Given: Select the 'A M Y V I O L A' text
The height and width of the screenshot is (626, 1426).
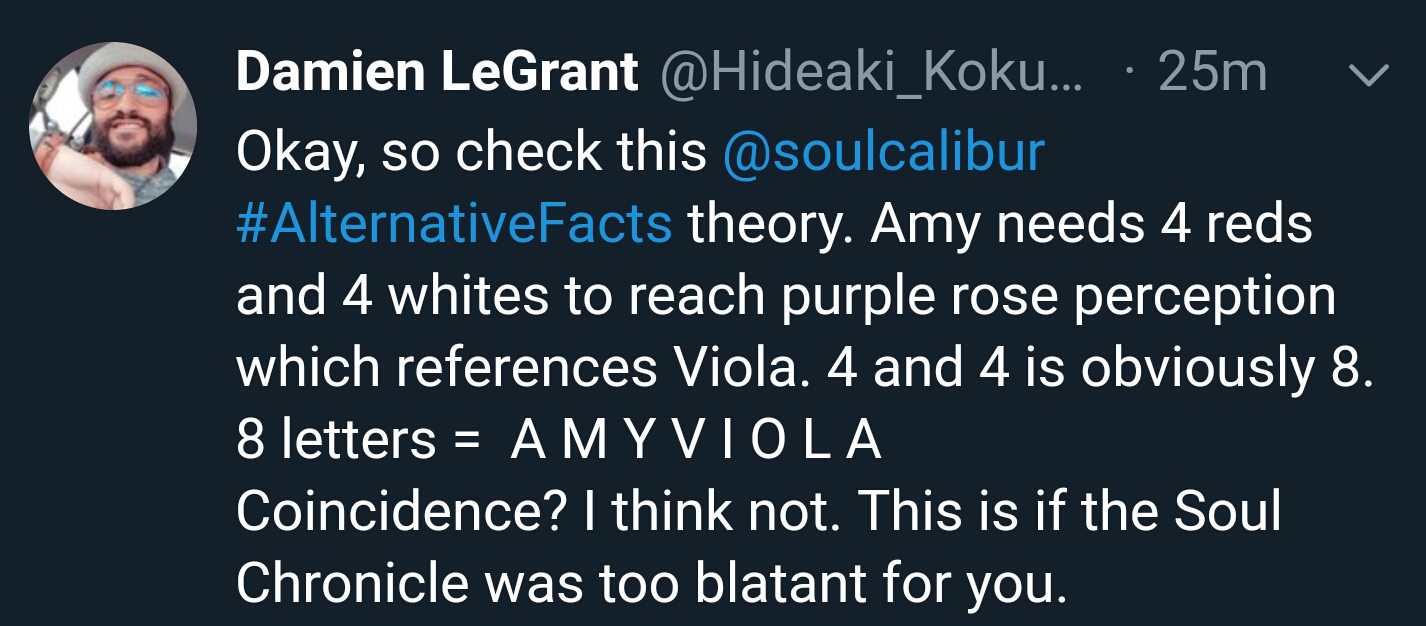Looking at the screenshot, I should 696,441.
